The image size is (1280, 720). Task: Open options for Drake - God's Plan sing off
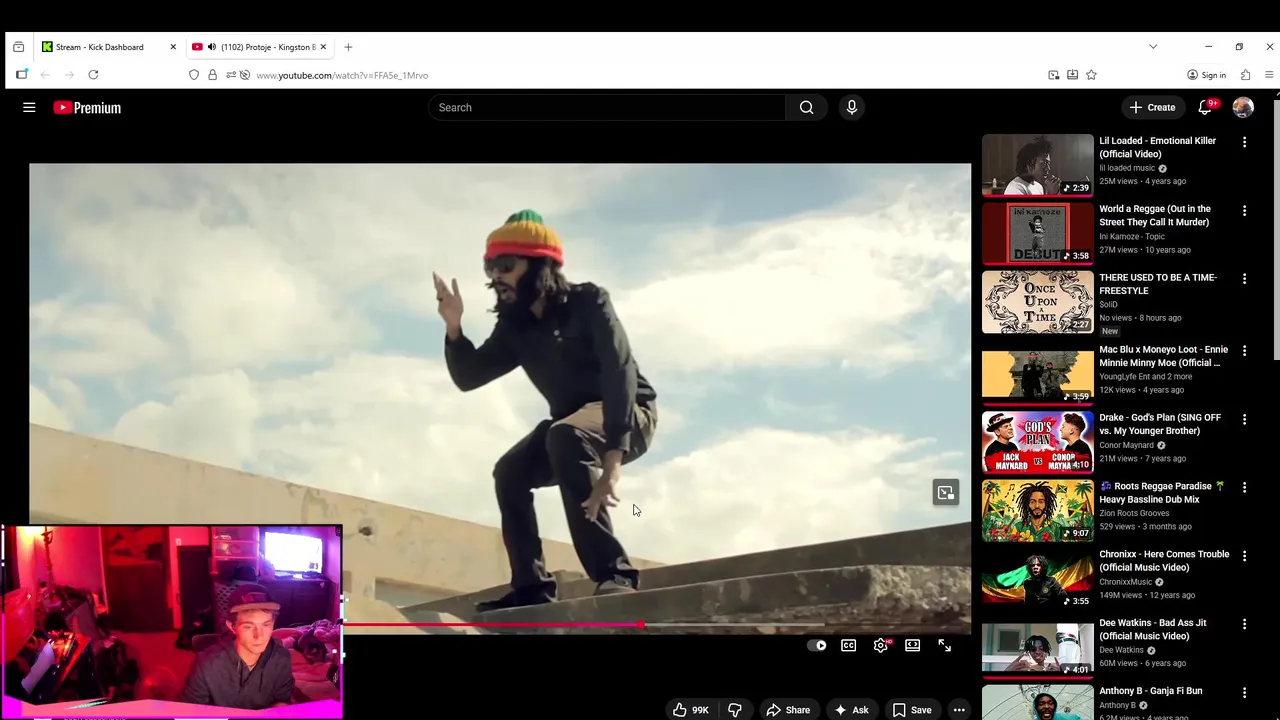1244,419
